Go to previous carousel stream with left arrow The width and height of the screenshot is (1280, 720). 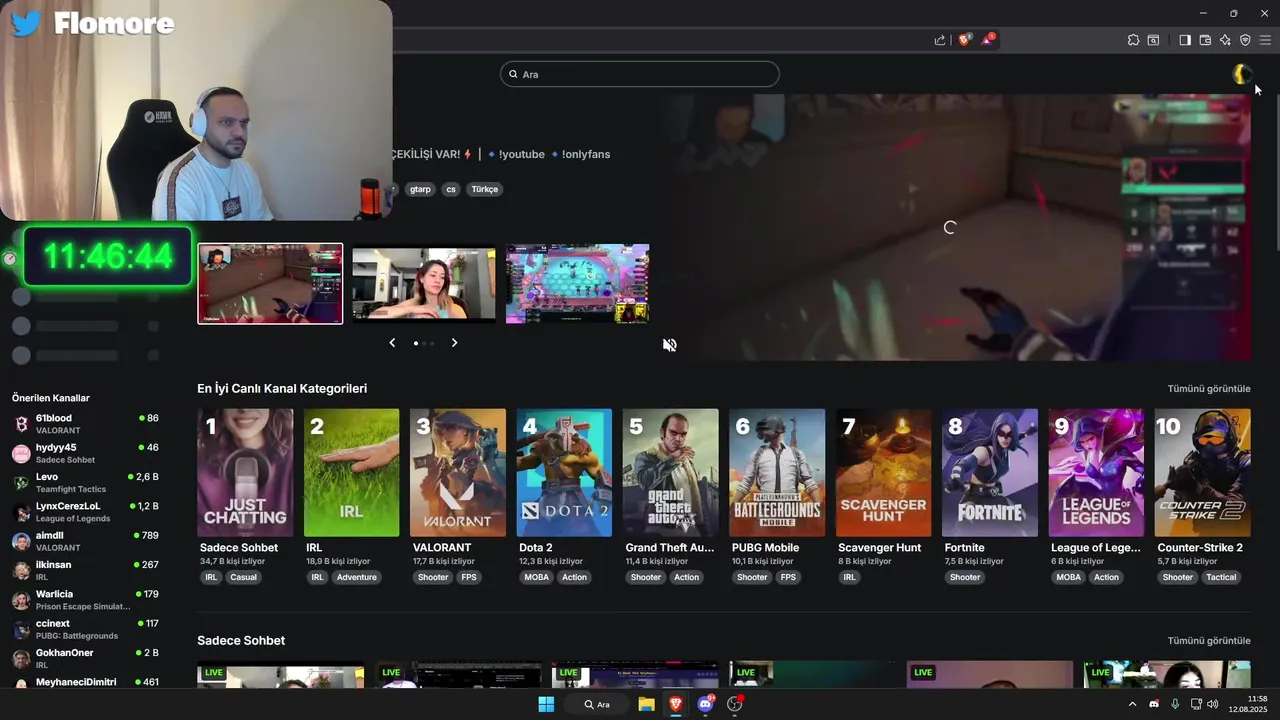(x=392, y=343)
